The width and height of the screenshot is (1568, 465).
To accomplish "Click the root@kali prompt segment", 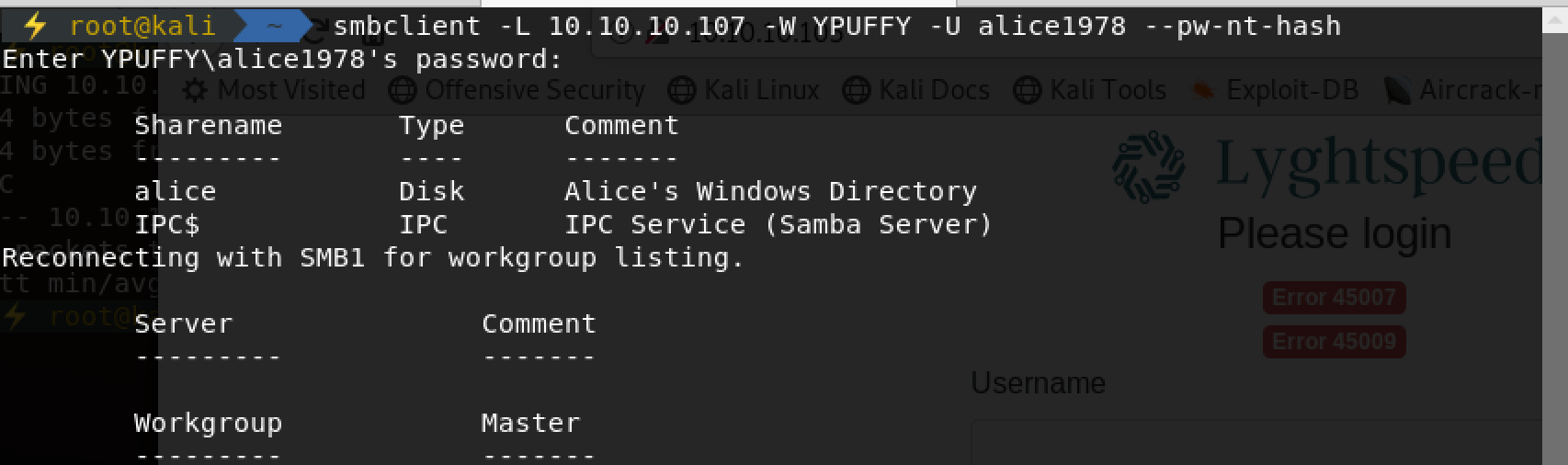I will pos(142,26).
